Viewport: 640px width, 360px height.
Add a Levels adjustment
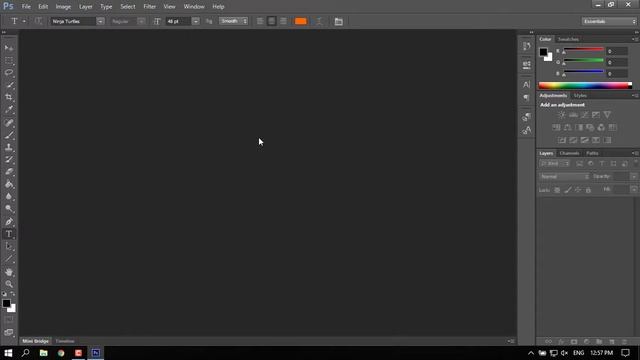(573, 115)
